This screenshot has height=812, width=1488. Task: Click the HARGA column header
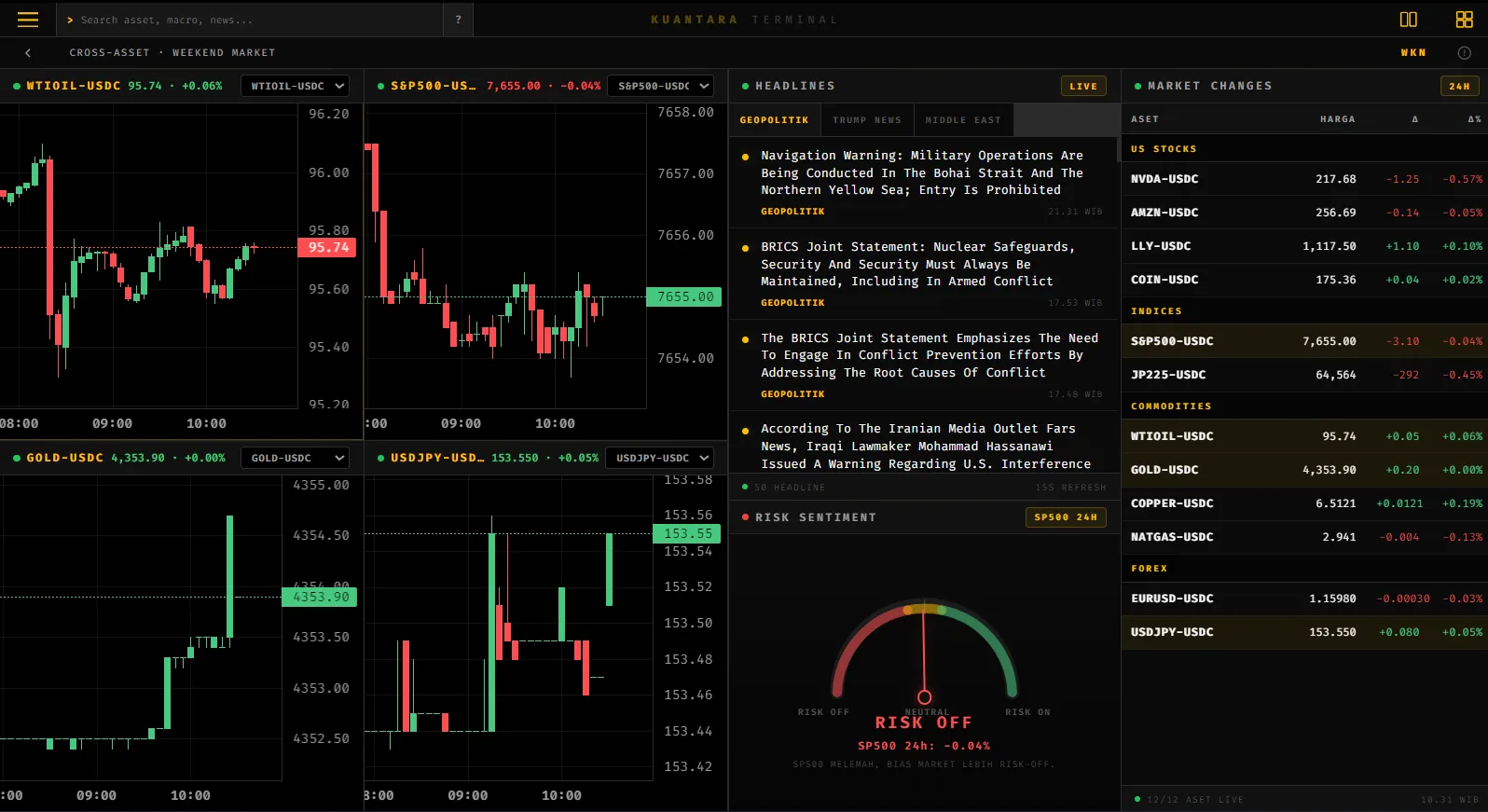pos(1337,119)
